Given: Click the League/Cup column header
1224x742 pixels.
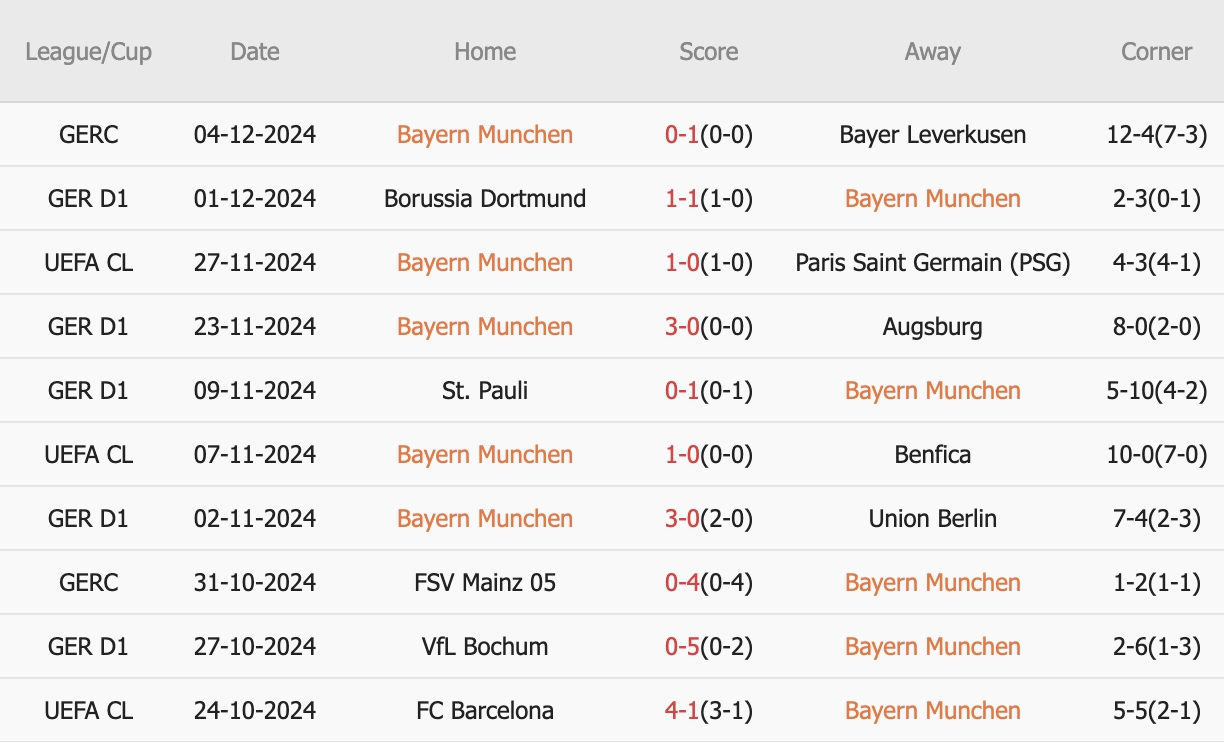Looking at the screenshot, I should point(88,52).
